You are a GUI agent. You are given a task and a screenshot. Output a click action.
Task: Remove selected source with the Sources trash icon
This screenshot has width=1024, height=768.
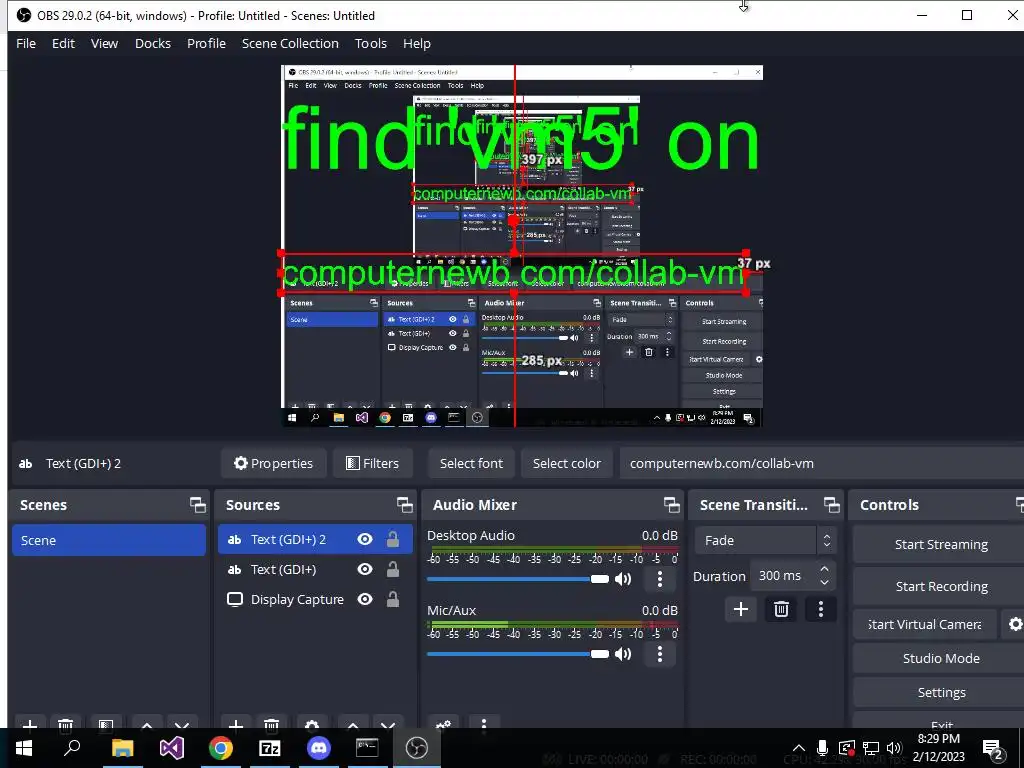tap(272, 725)
